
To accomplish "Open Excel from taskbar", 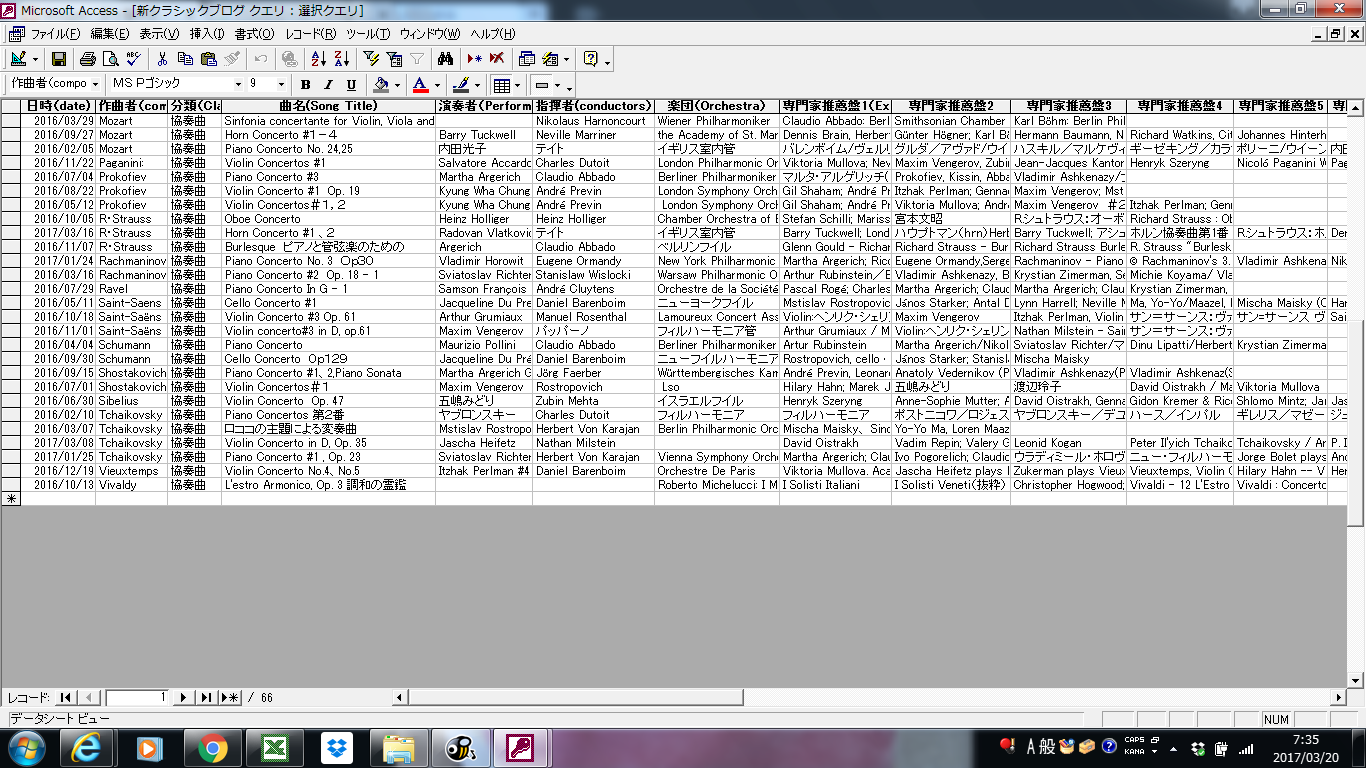I will pos(273,747).
